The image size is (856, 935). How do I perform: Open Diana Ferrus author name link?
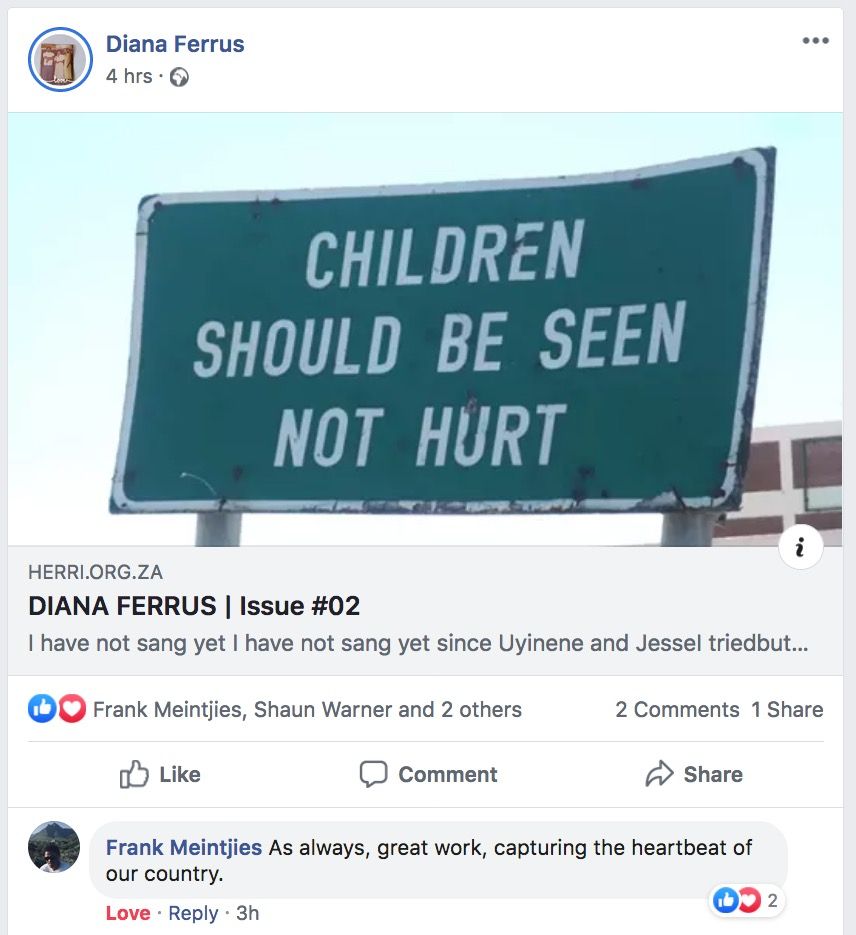click(x=175, y=44)
